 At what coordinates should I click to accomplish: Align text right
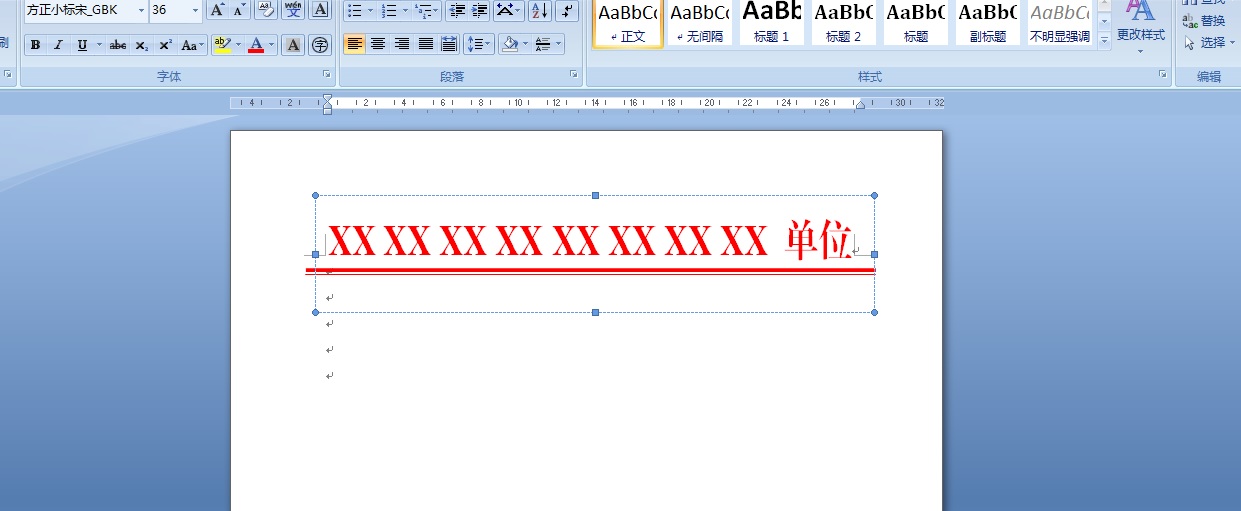tap(402, 44)
